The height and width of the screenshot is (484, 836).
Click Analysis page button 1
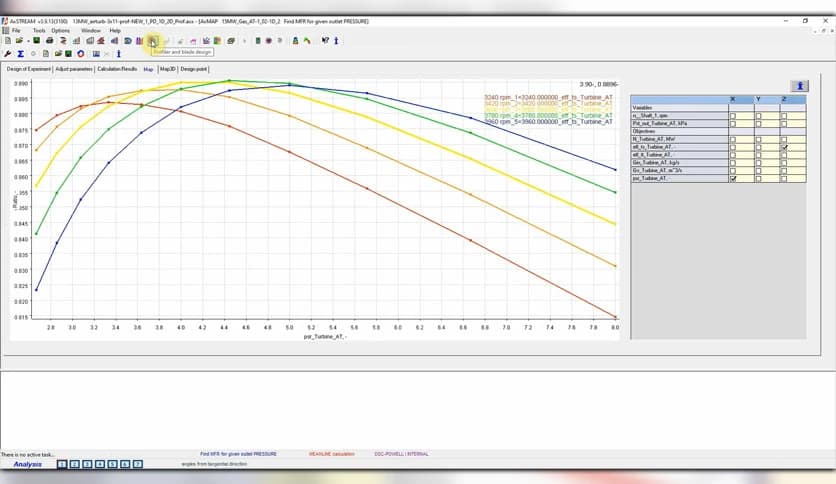(62, 464)
